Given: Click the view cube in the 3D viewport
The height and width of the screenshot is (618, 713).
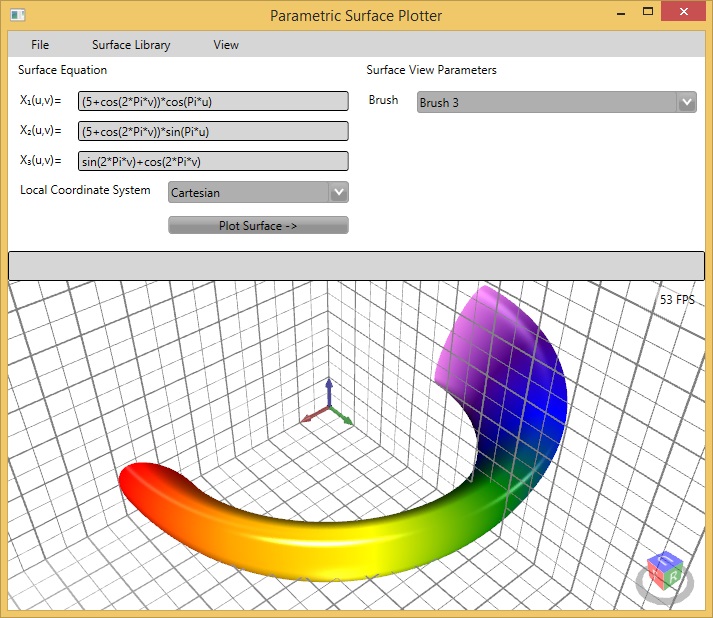Looking at the screenshot, I should pos(665,571).
